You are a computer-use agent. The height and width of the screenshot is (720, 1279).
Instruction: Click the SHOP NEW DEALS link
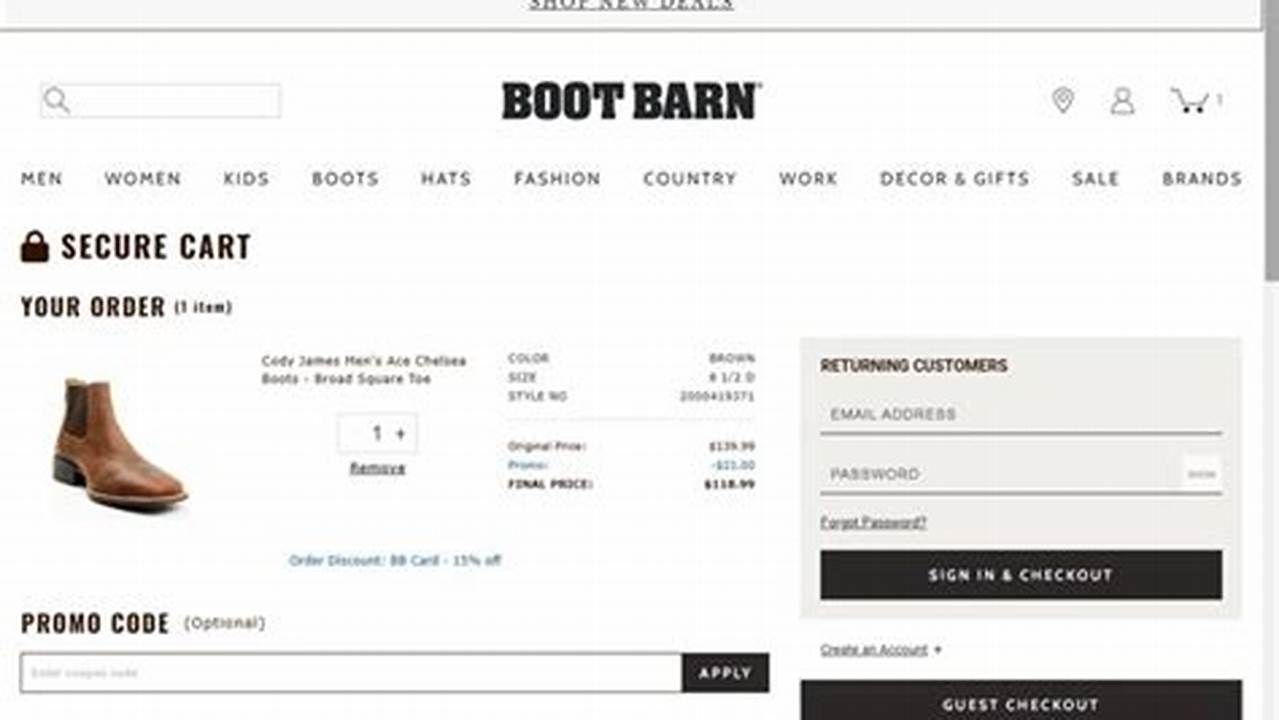tap(628, 5)
